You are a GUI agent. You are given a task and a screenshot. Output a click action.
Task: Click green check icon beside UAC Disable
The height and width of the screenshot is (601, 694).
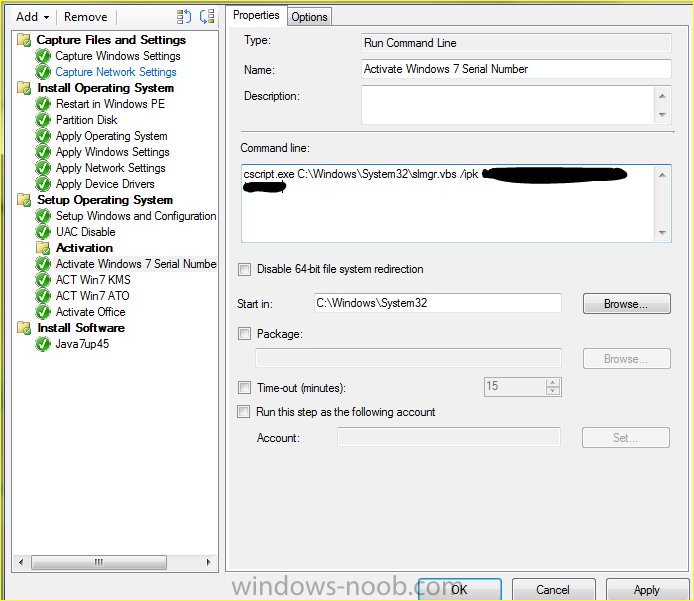[43, 232]
